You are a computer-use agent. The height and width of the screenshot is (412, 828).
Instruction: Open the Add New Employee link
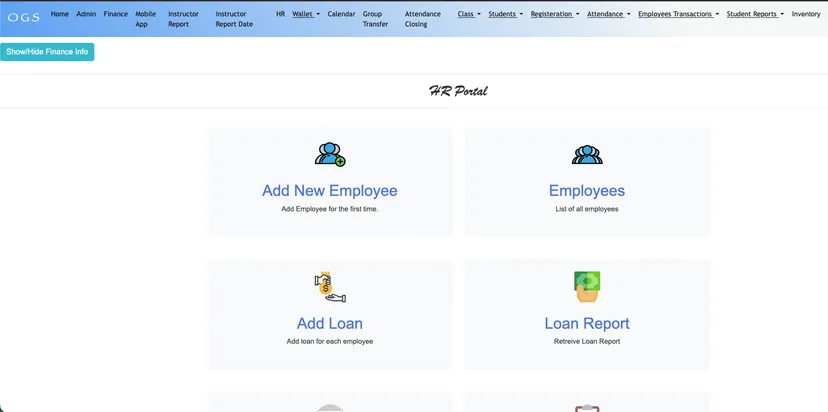[x=330, y=191]
